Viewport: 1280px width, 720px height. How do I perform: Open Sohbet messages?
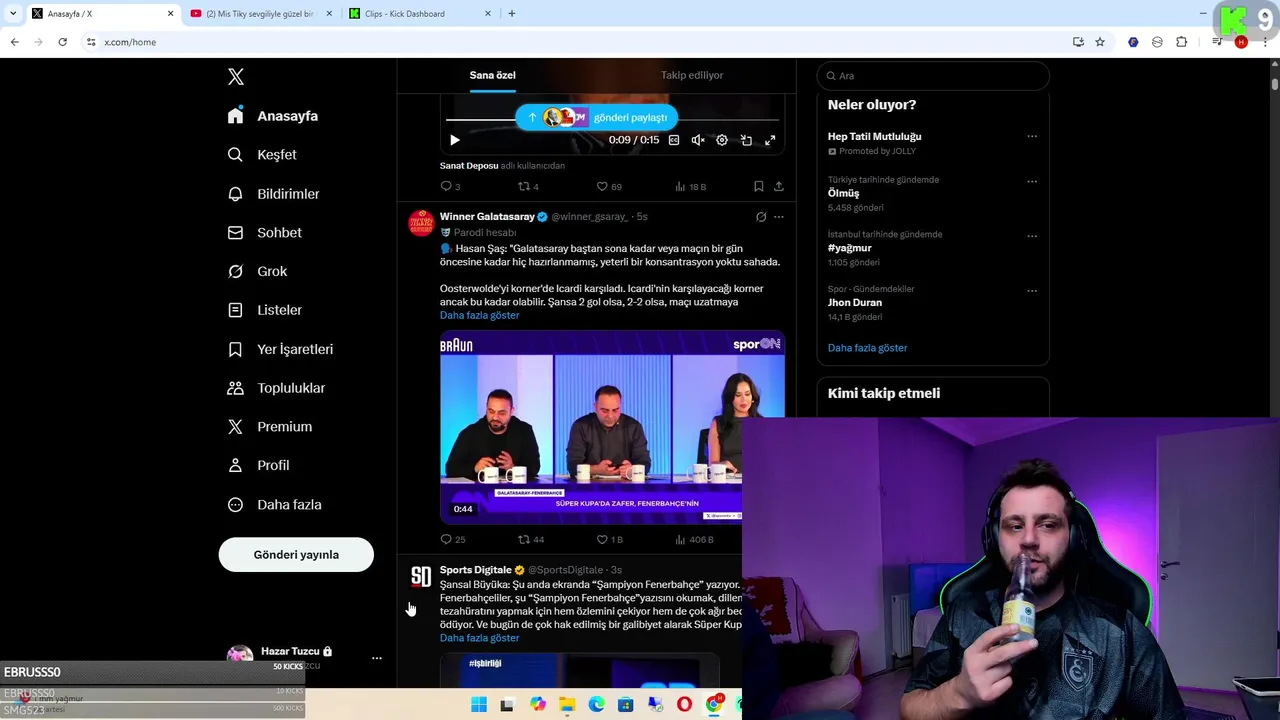pos(264,233)
